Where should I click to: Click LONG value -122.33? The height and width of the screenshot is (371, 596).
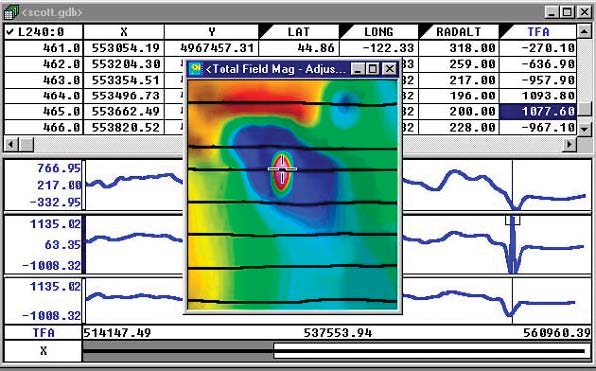coord(379,48)
